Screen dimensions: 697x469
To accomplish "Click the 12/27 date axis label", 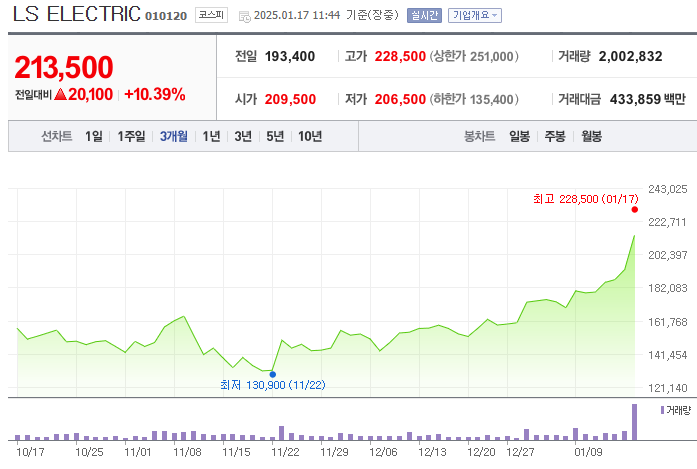I will (x=521, y=452).
